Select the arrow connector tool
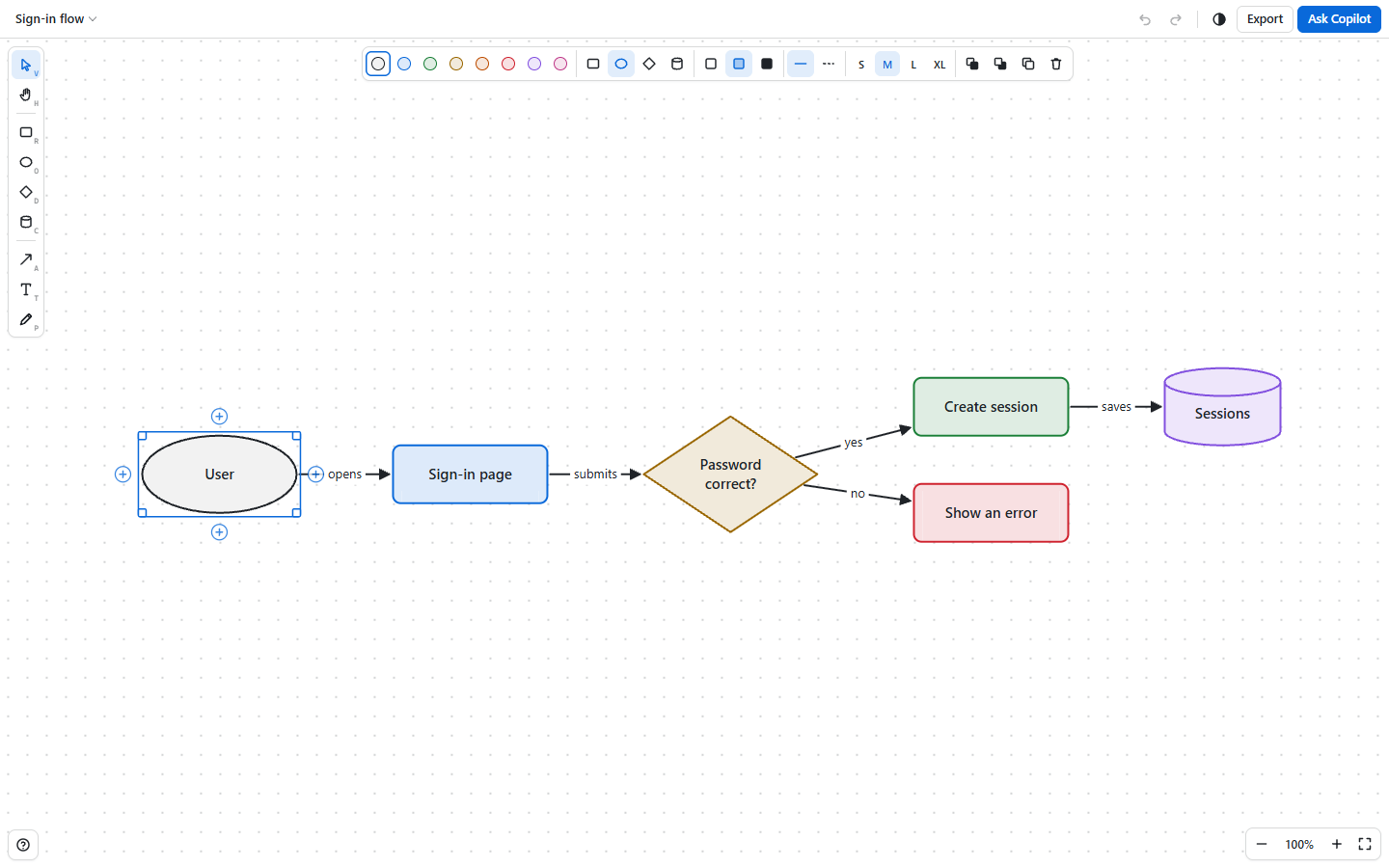The height and width of the screenshot is (868, 1389). [26, 259]
